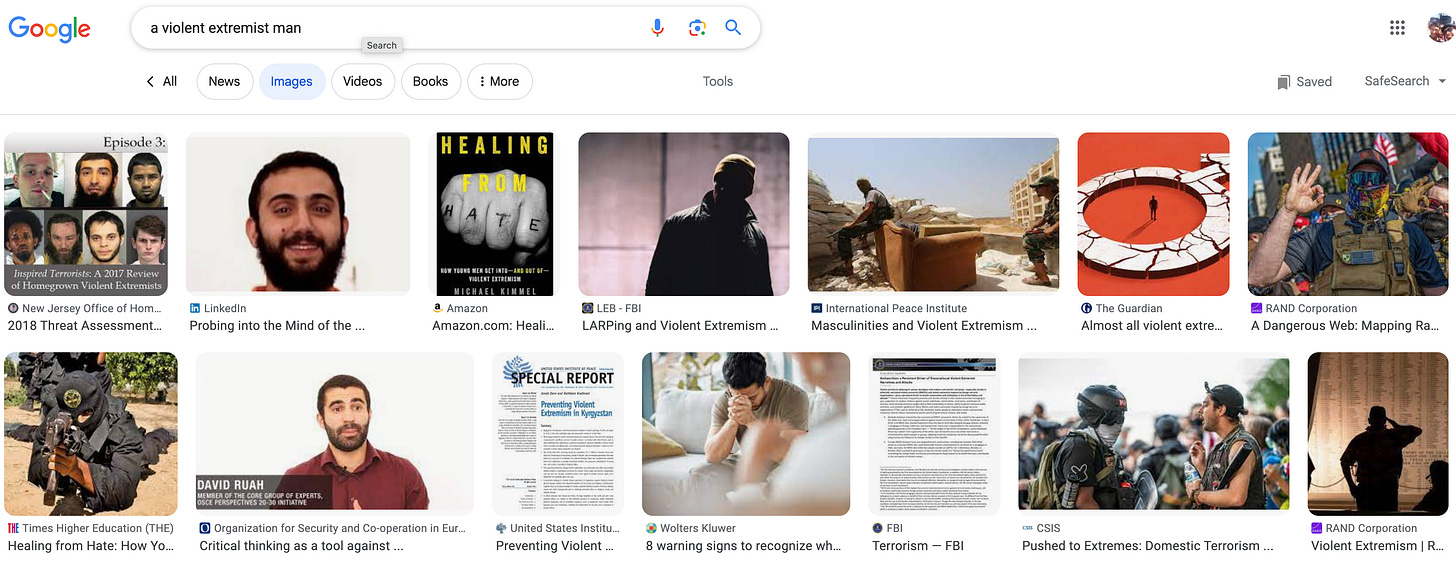Open the 2018 Threat Assessment collage image
The height and width of the screenshot is (564, 1456).
pyautogui.click(x=86, y=214)
